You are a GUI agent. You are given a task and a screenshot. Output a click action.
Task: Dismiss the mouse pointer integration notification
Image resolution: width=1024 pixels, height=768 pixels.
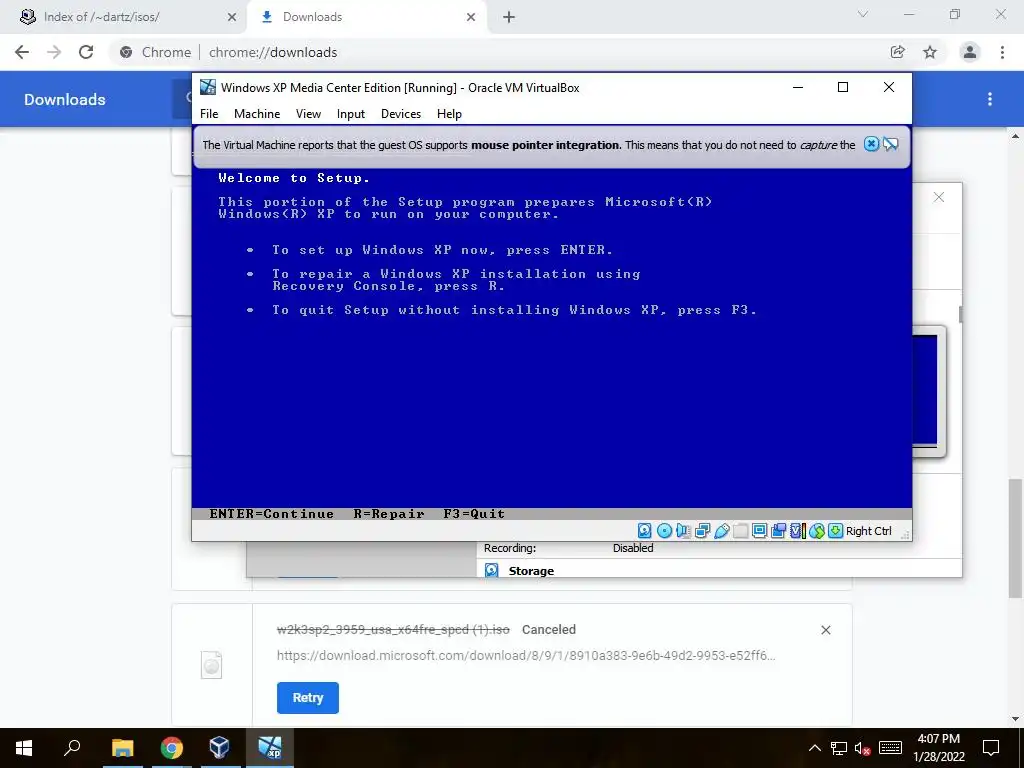pyautogui.click(x=871, y=144)
